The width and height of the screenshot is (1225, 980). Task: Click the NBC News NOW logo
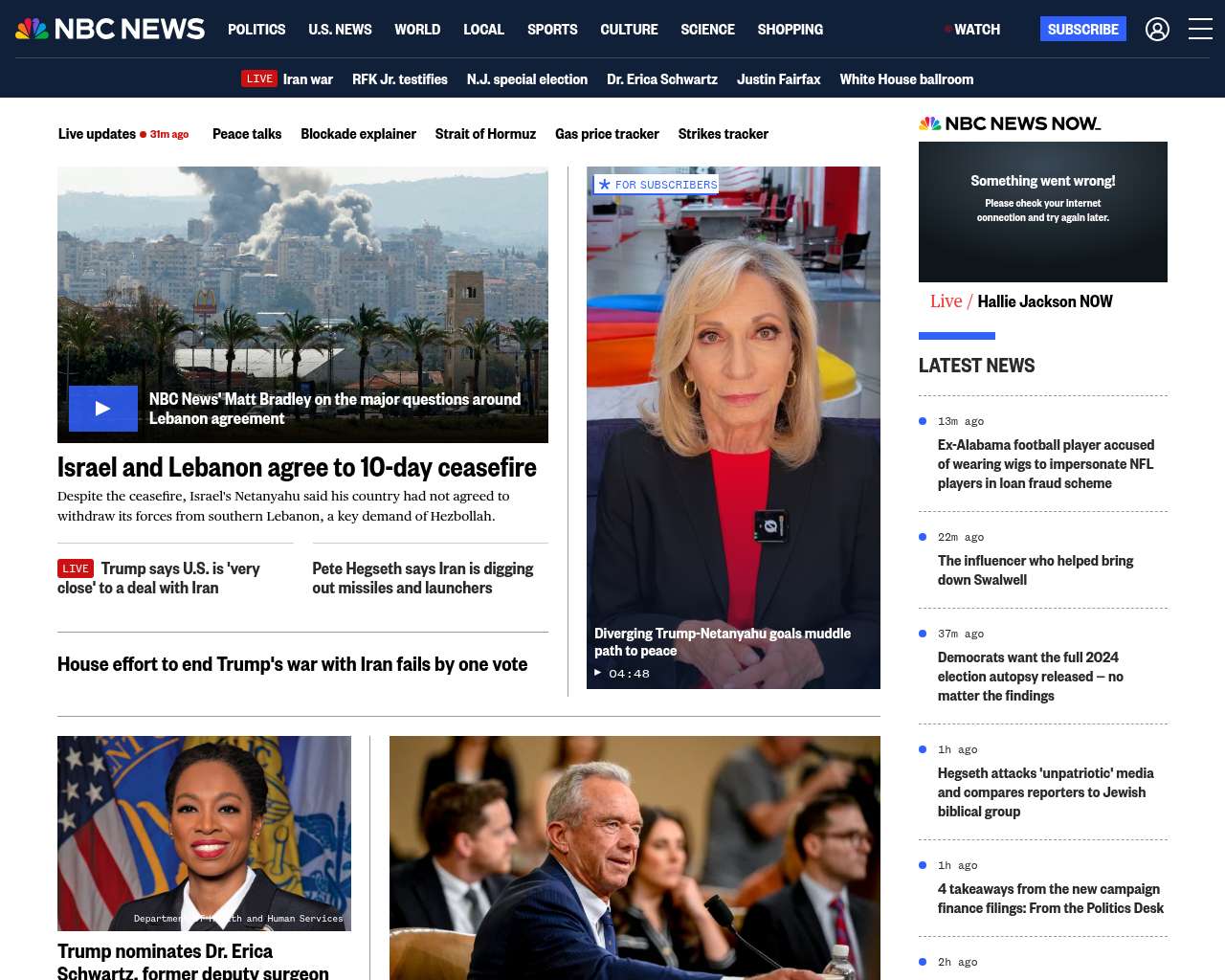[1010, 123]
